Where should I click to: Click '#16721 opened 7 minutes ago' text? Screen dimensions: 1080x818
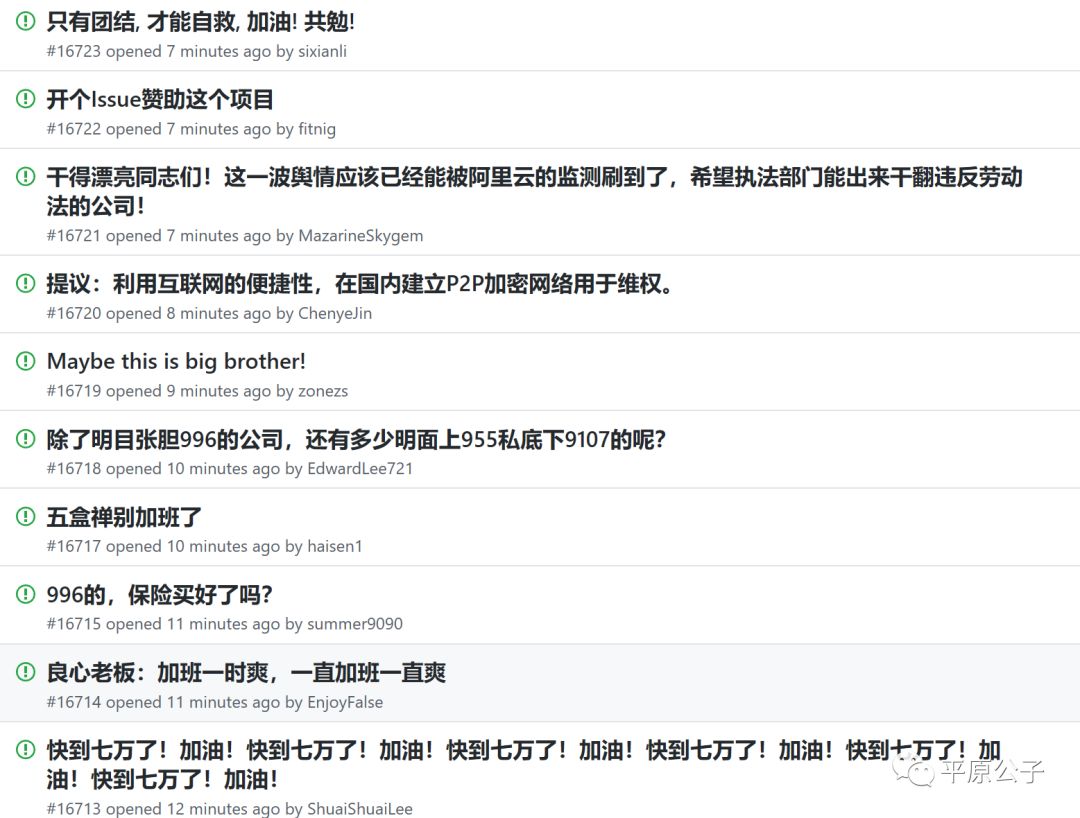[x=159, y=236]
